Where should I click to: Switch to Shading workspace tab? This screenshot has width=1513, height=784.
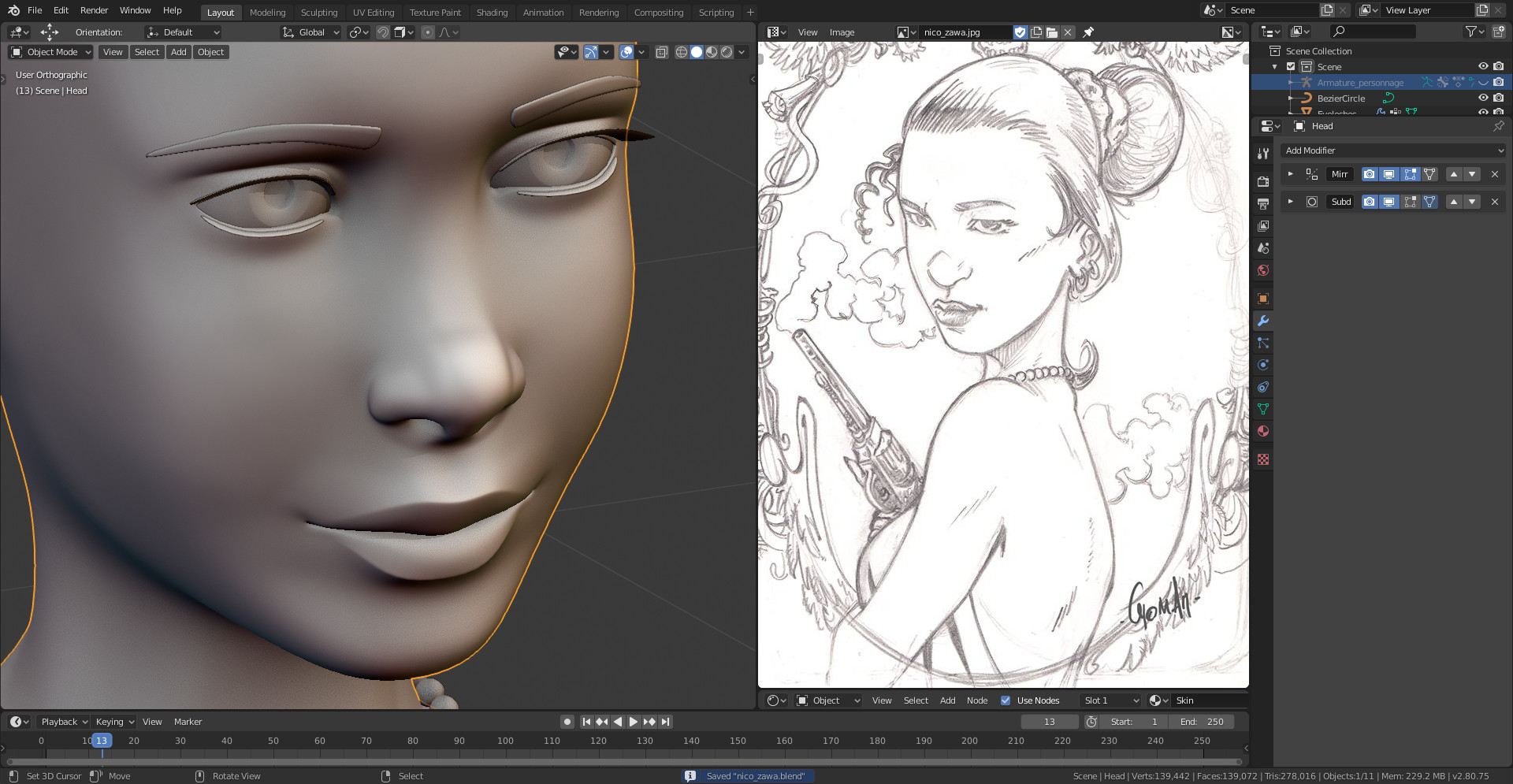[492, 13]
